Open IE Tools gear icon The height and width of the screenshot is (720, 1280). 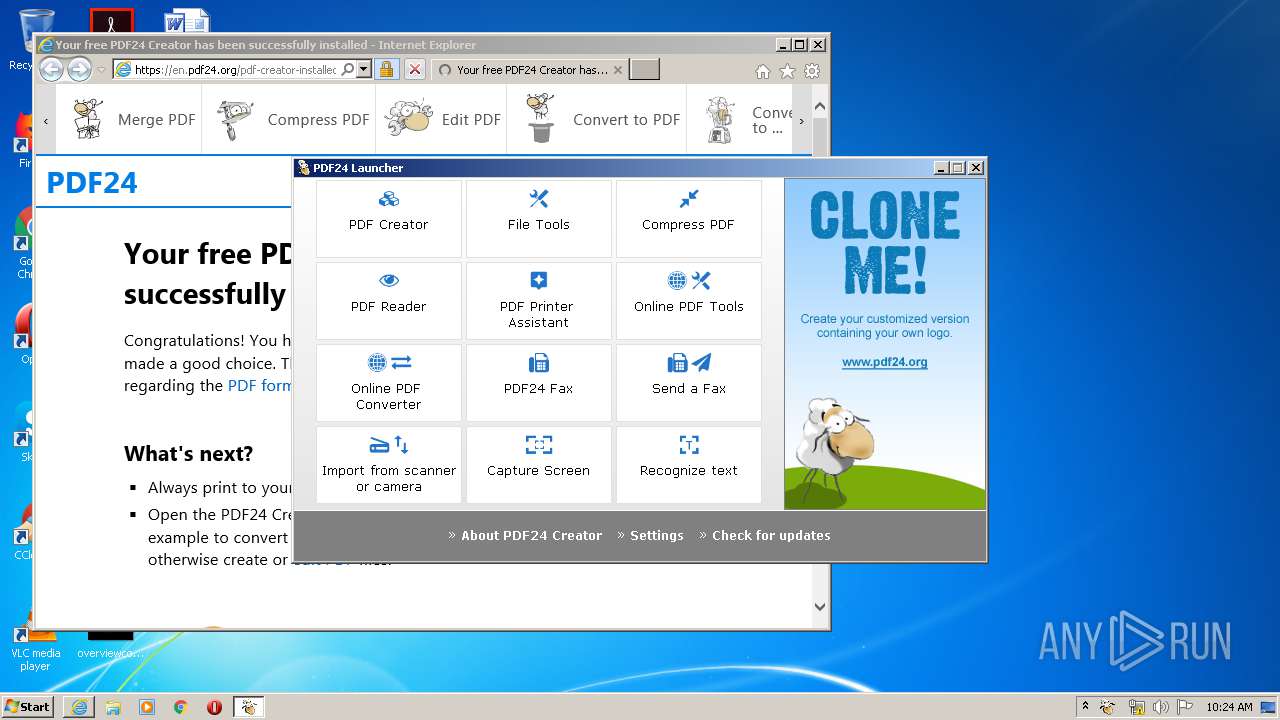[812, 71]
